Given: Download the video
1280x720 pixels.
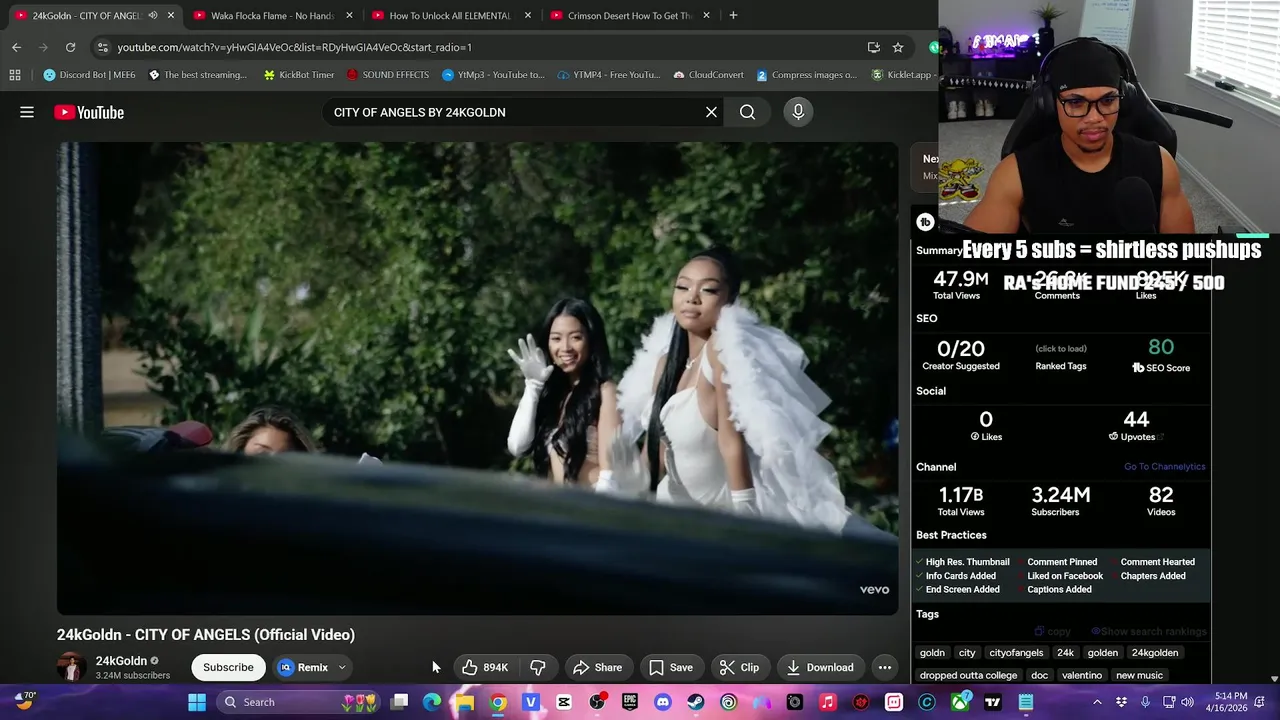Looking at the screenshot, I should [x=820, y=667].
